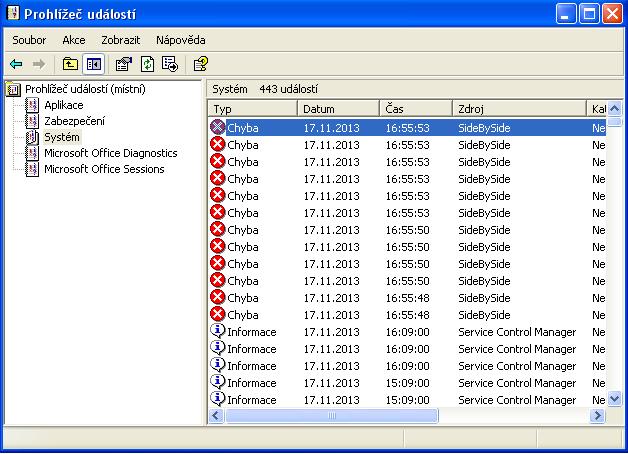This screenshot has height=454, width=628.
Task: Sort by the Datum column header
Action: [338, 108]
